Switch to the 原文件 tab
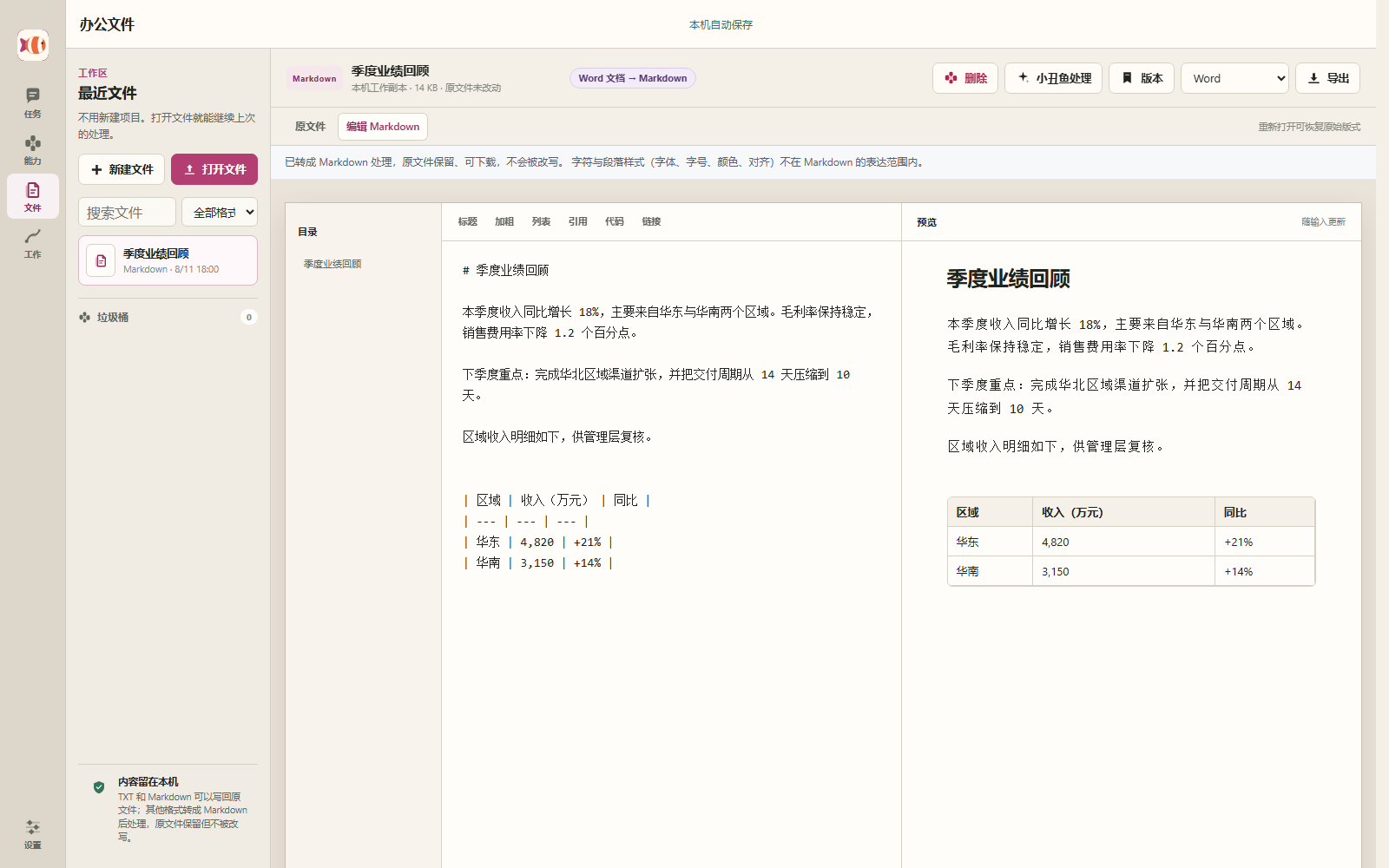This screenshot has width=1389, height=868. click(310, 127)
